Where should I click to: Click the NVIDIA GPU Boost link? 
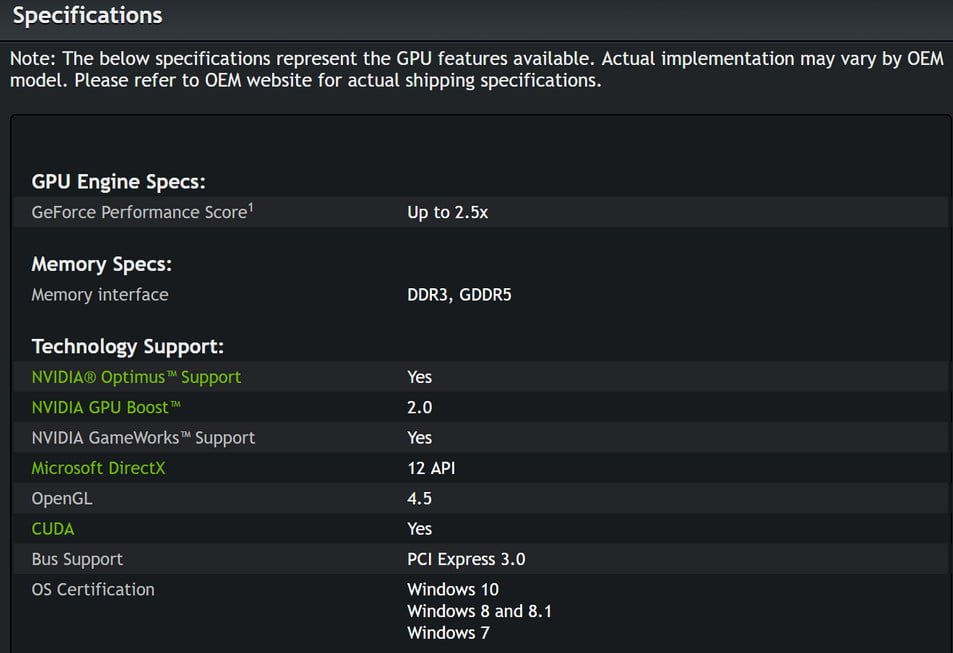pyautogui.click(x=106, y=407)
